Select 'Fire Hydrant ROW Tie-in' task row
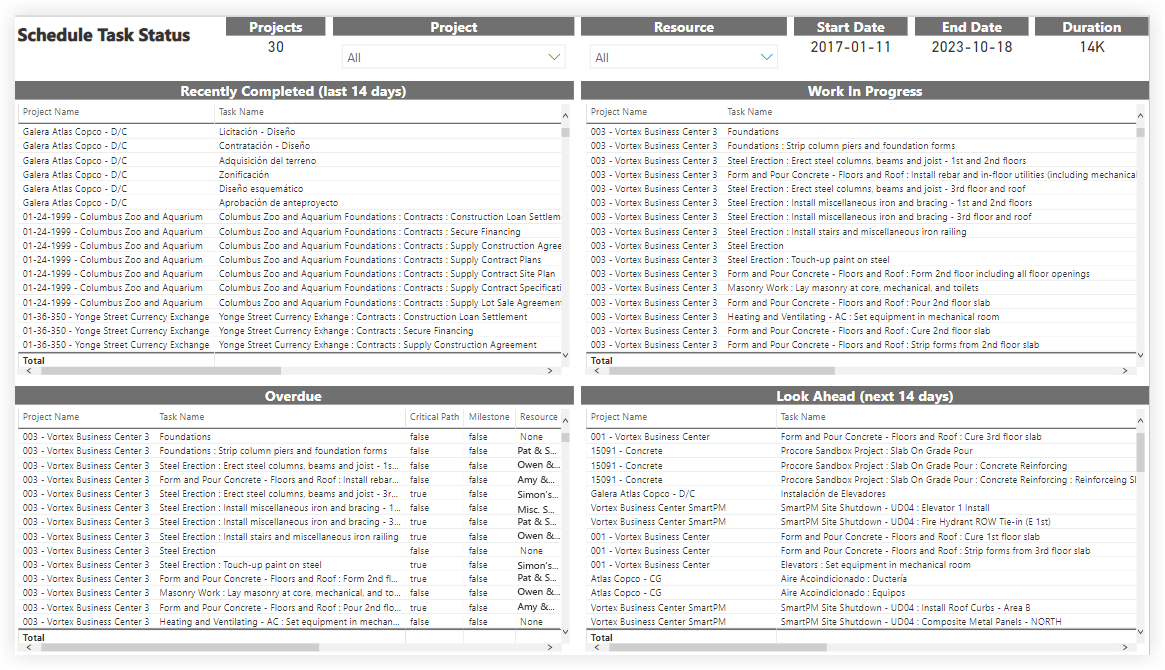1165x670 pixels. pos(861,522)
